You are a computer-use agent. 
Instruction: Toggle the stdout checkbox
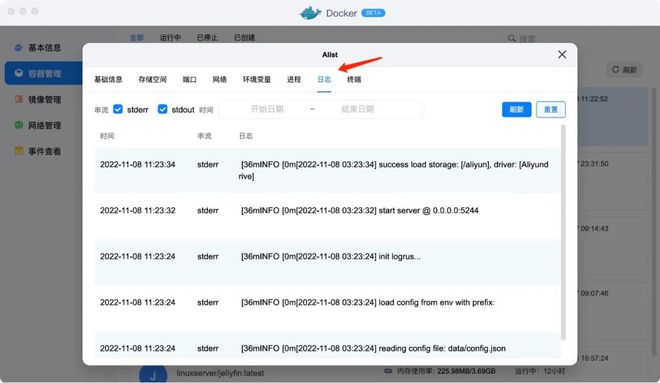click(162, 109)
